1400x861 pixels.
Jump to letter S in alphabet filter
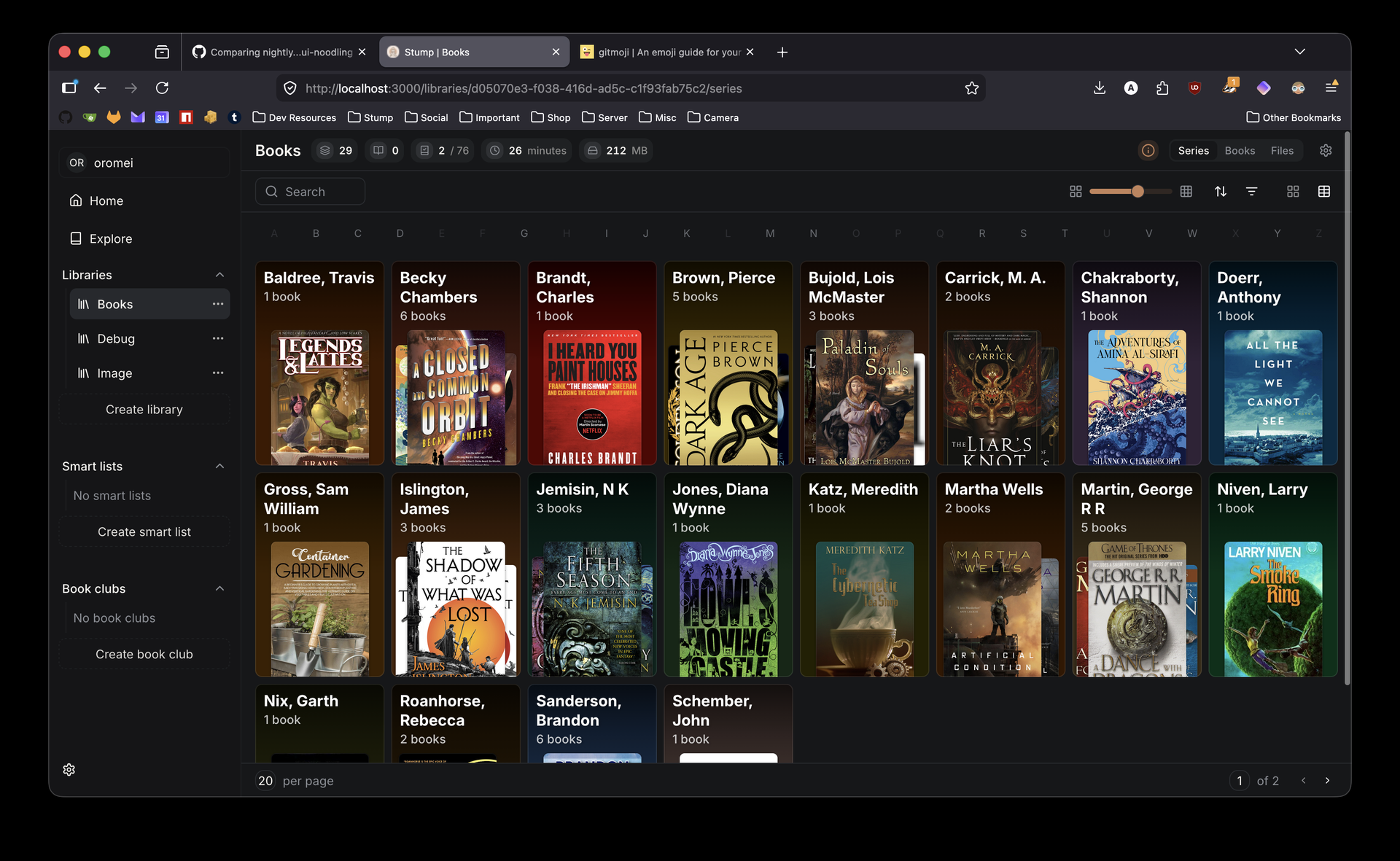[1023, 233]
